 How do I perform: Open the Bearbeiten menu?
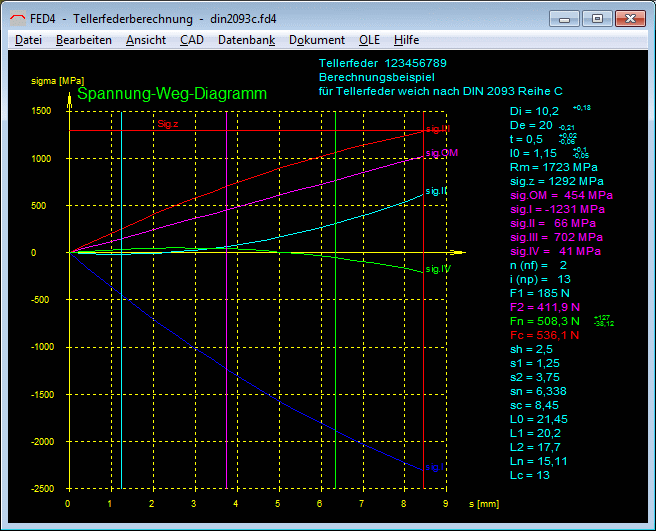84,40
